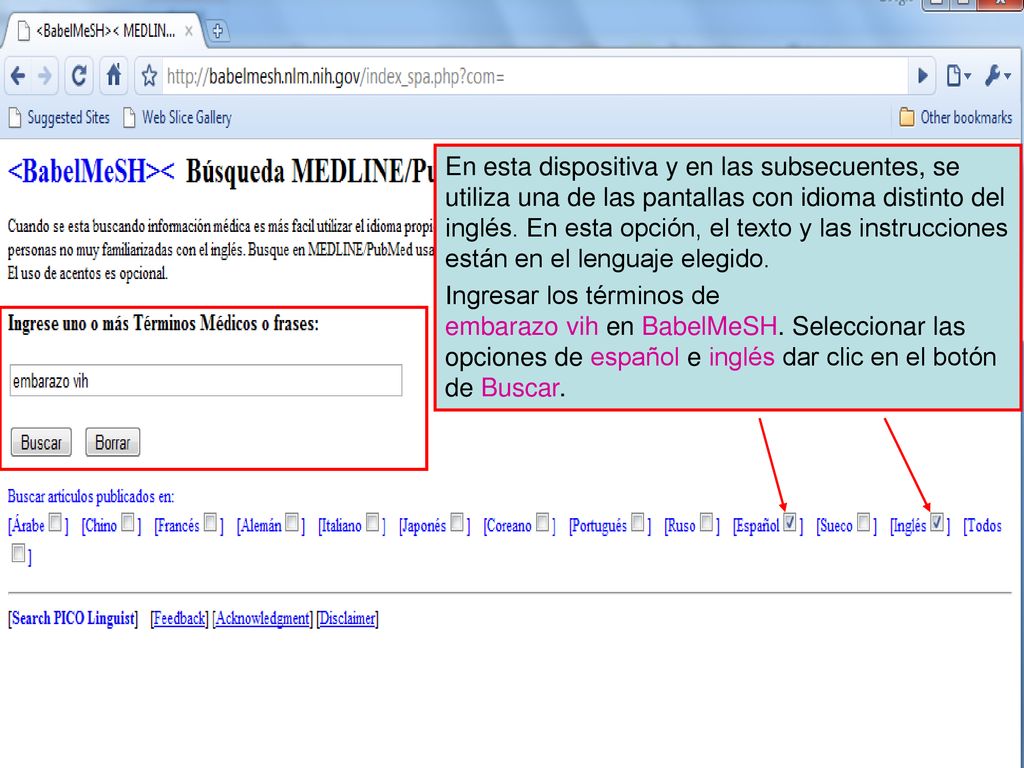Check the Italiano language checkbox

click(x=373, y=522)
